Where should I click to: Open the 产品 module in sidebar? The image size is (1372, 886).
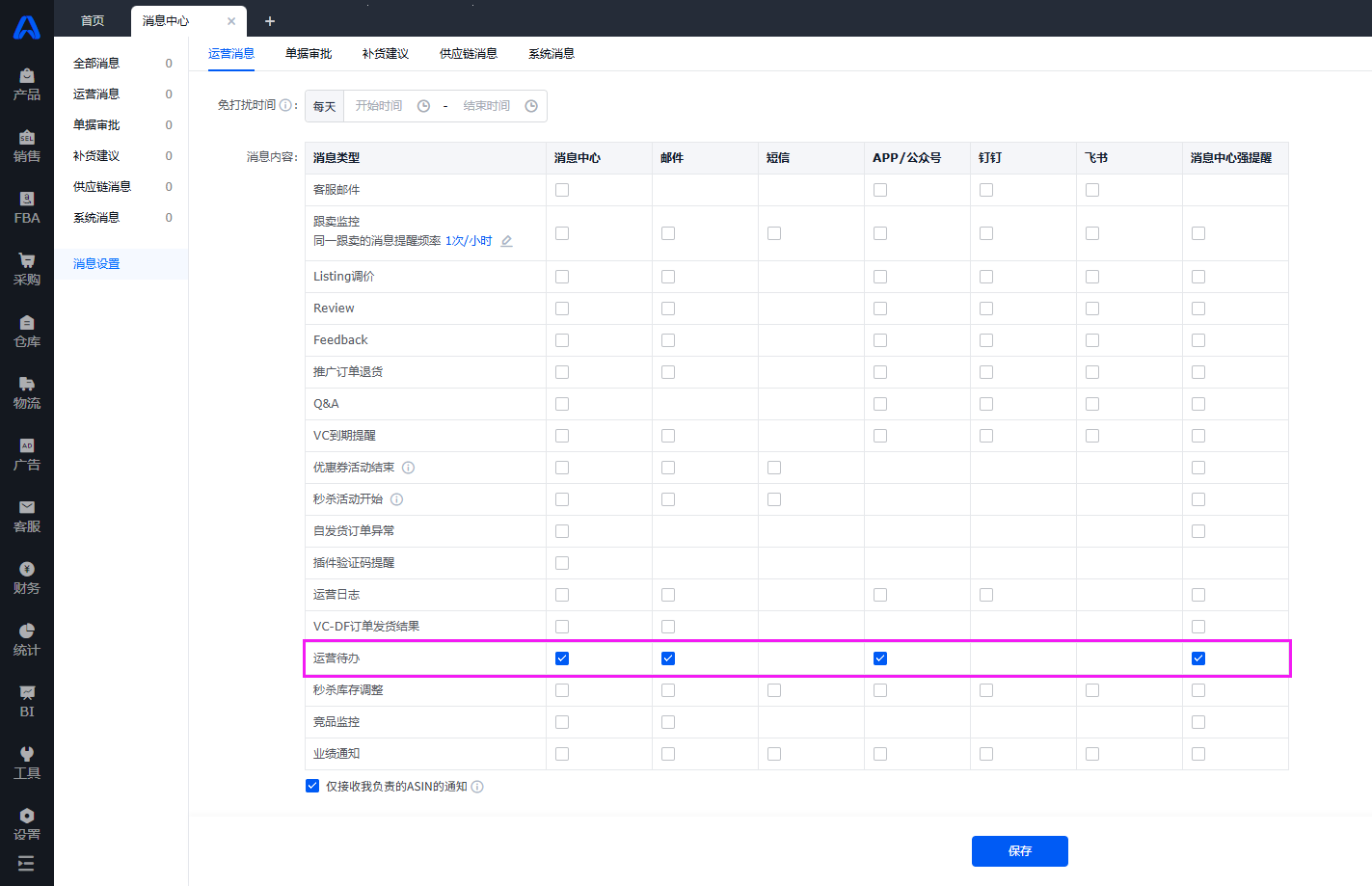coord(27,85)
